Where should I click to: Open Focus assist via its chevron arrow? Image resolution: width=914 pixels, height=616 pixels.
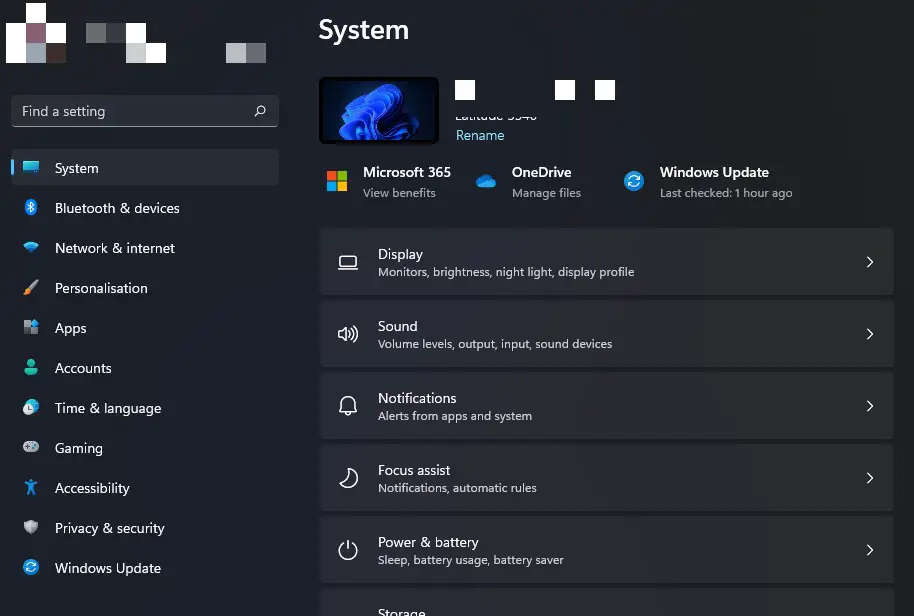point(870,478)
